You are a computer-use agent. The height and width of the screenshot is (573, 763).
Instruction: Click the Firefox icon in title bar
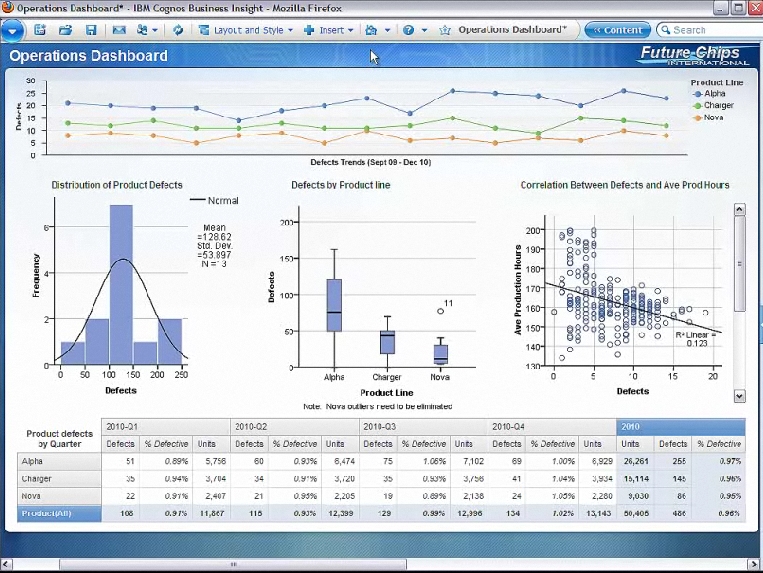(8, 8)
